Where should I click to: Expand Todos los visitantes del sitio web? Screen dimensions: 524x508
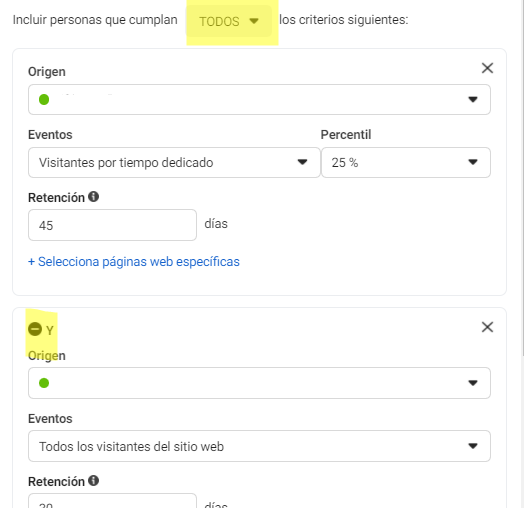pyautogui.click(x=259, y=446)
